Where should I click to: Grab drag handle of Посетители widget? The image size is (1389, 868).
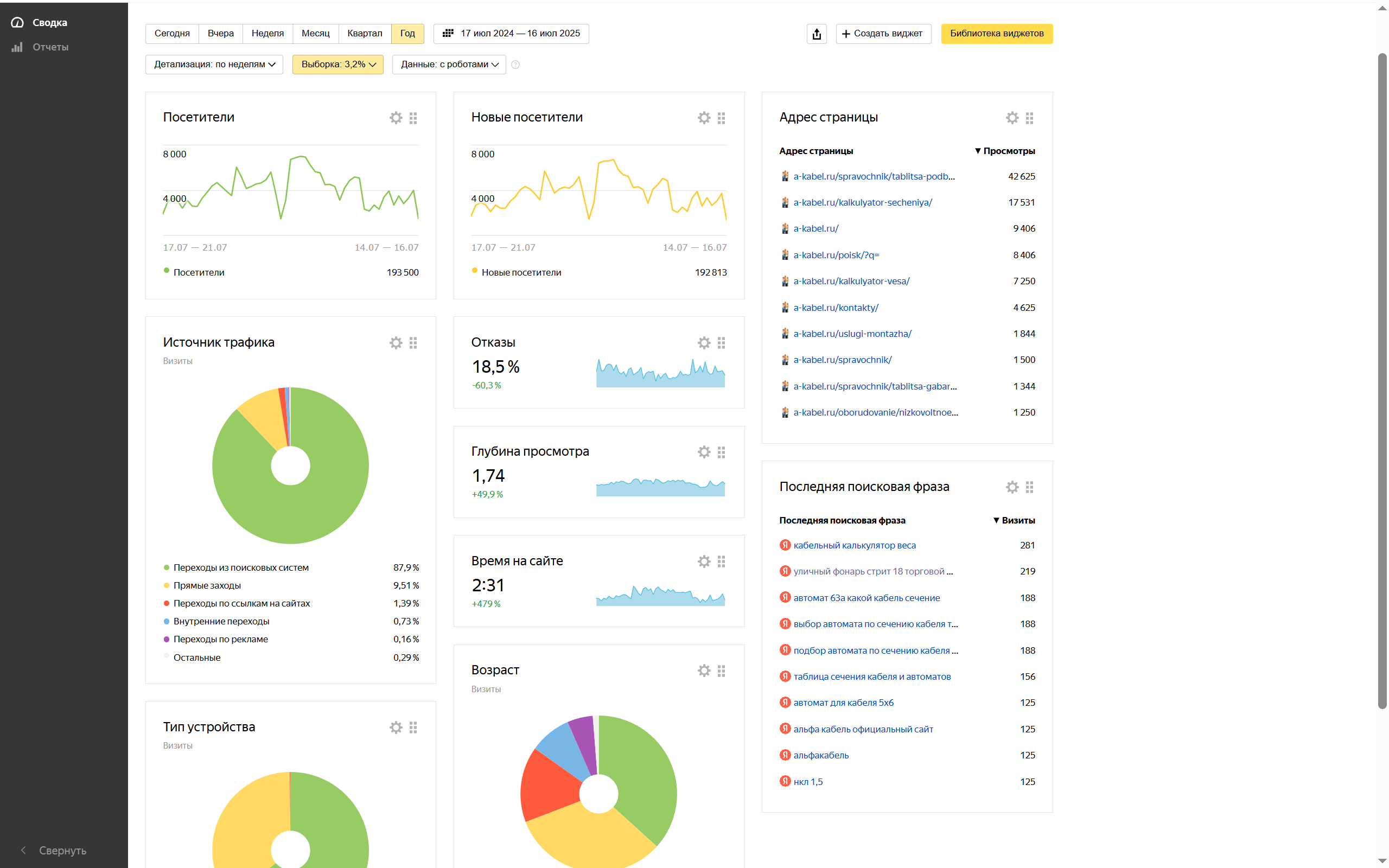click(413, 118)
